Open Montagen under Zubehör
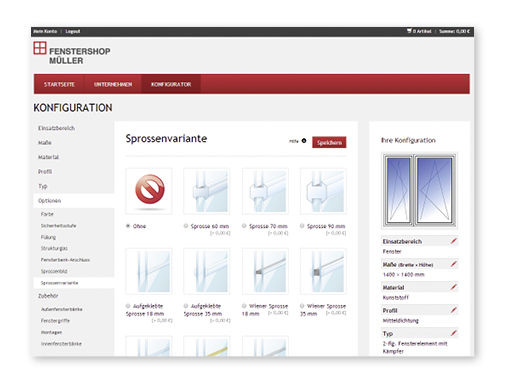This screenshot has width=511, height=372. tap(51, 332)
